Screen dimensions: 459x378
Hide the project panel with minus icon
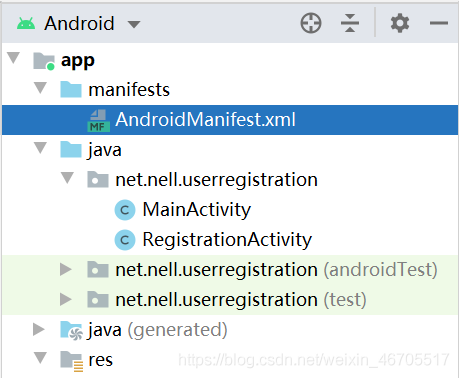coord(438,23)
